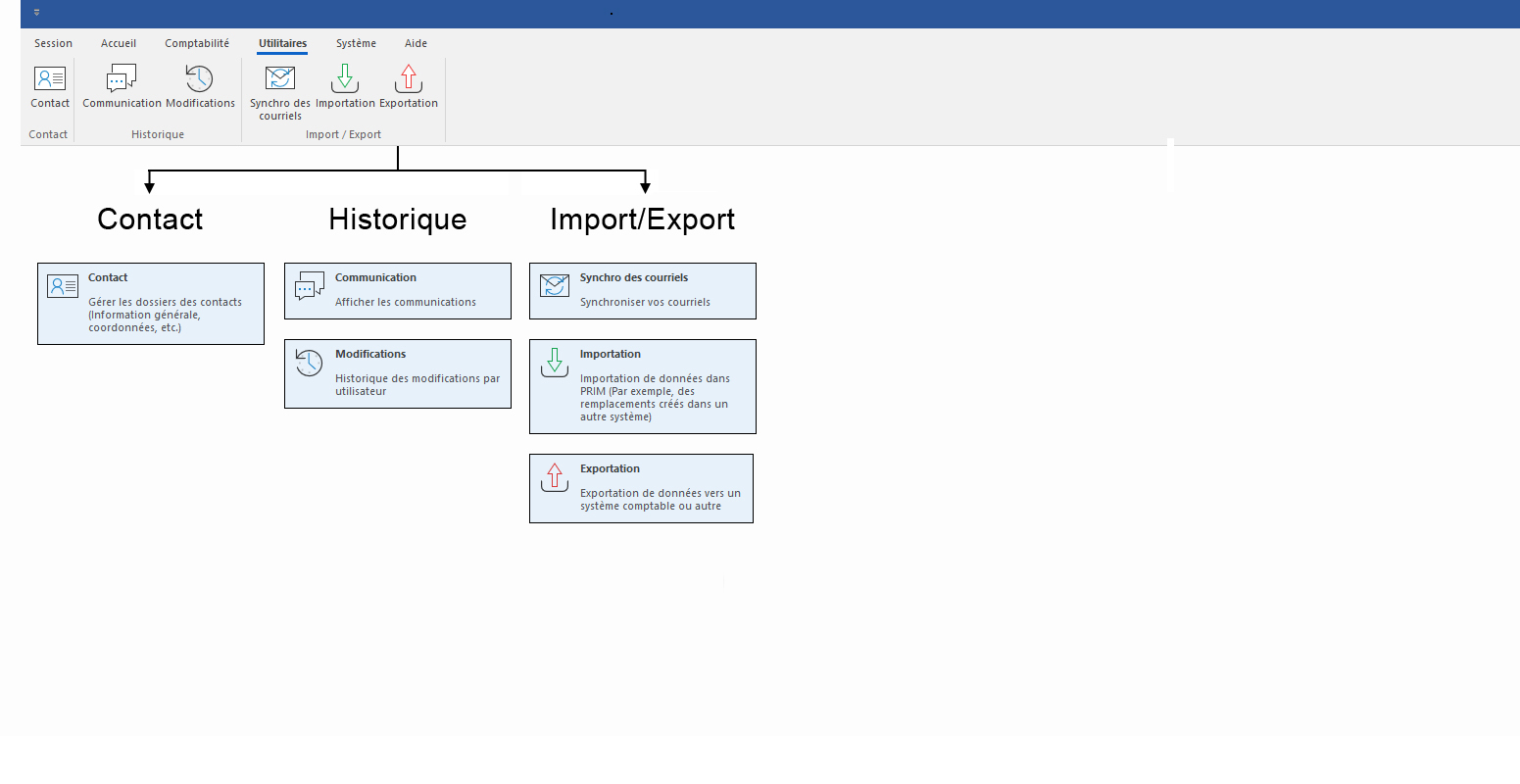This screenshot has width=1520, height=784.
Task: Select the 'Gérer les dossiers des contacts' card
Action: [151, 304]
